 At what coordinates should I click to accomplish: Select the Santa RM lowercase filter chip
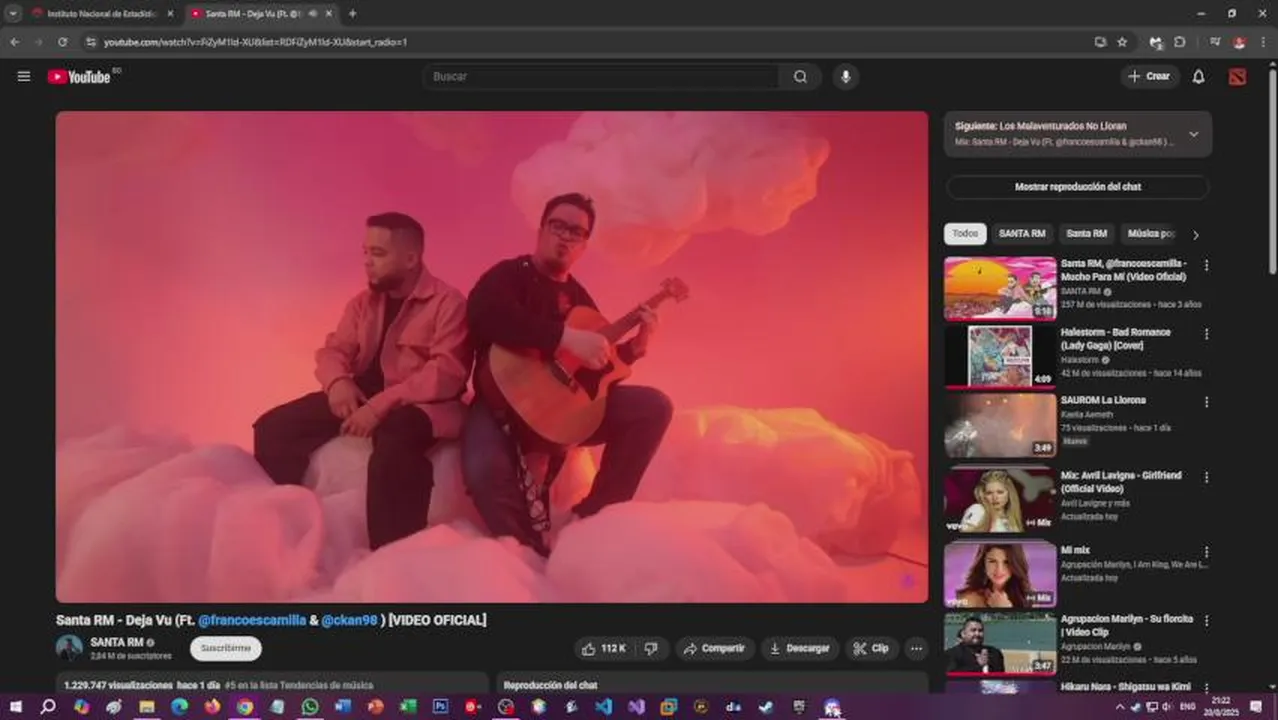[x=1086, y=234]
